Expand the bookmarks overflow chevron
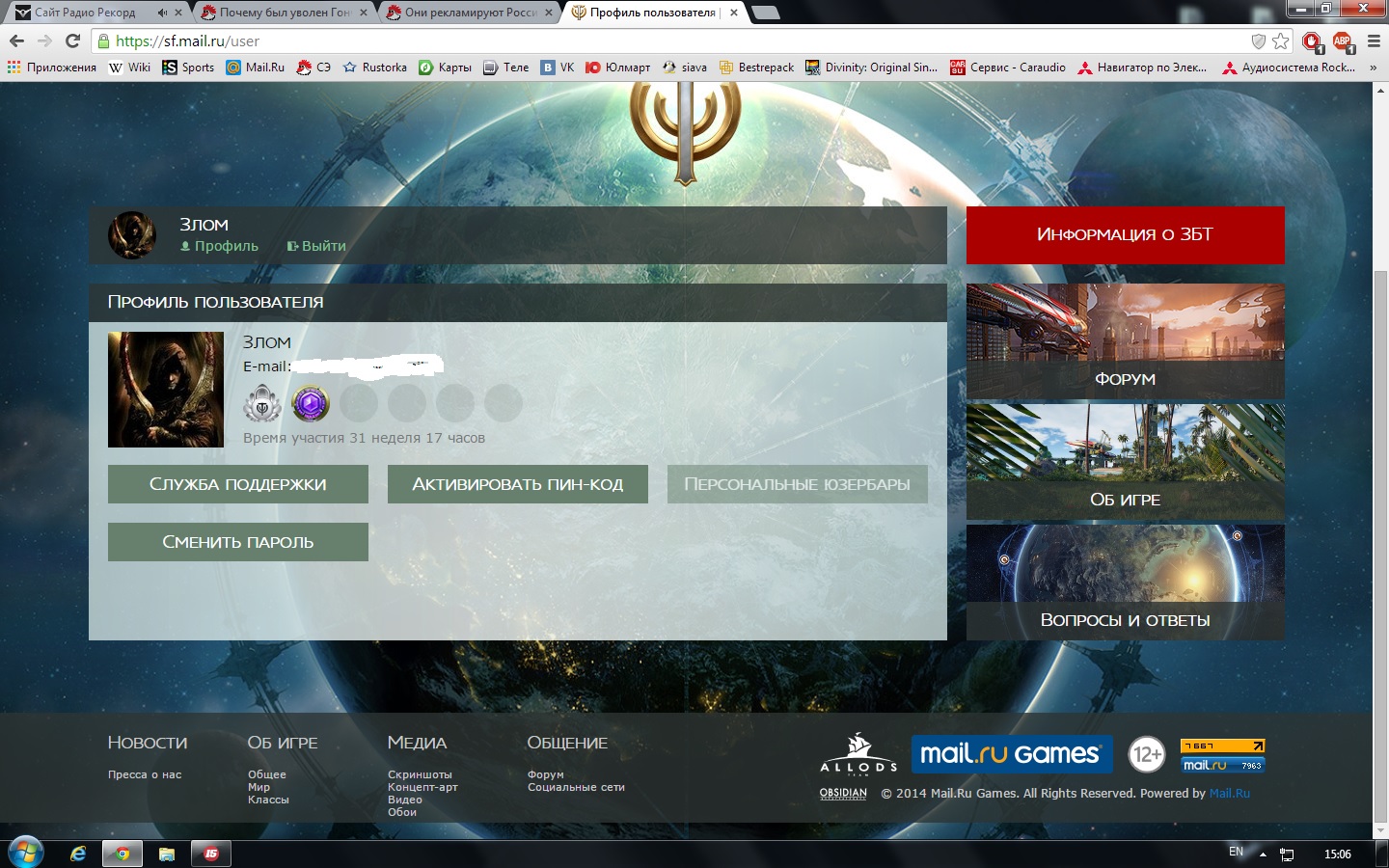 (x=1373, y=68)
